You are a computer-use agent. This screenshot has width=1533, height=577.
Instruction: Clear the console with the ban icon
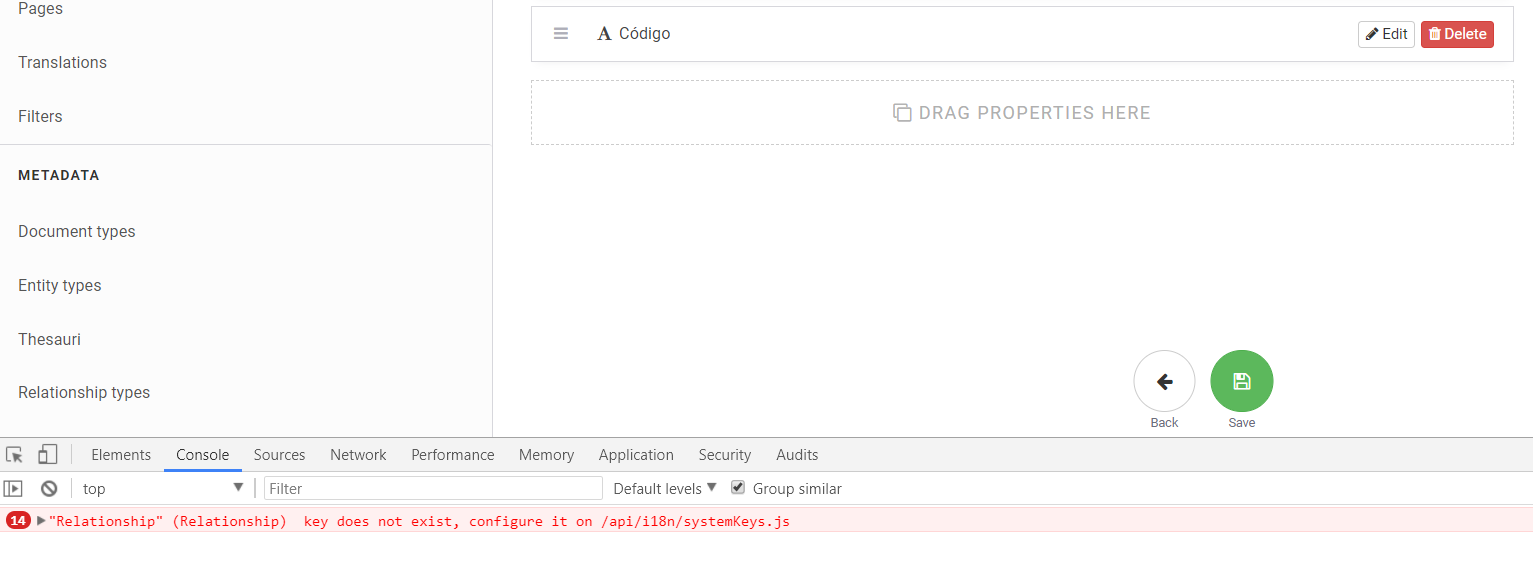(x=49, y=489)
